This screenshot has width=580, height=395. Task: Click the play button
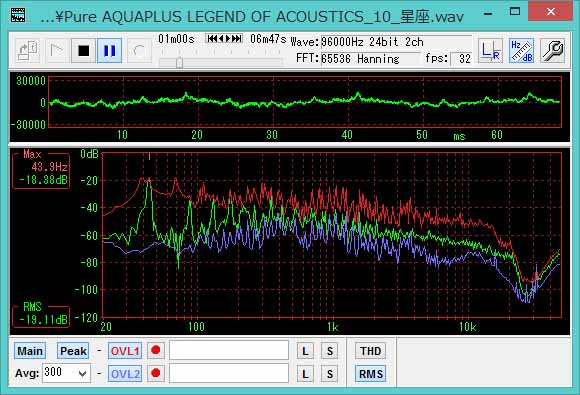[56, 50]
